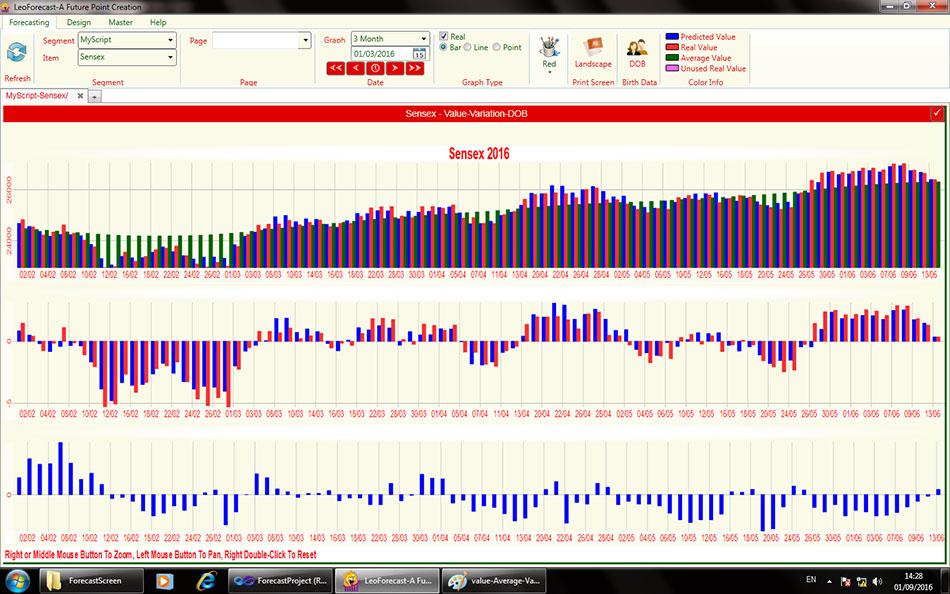Click the Landscape label under Print Screen
Viewport: 950px width, 594px height.
click(x=593, y=64)
